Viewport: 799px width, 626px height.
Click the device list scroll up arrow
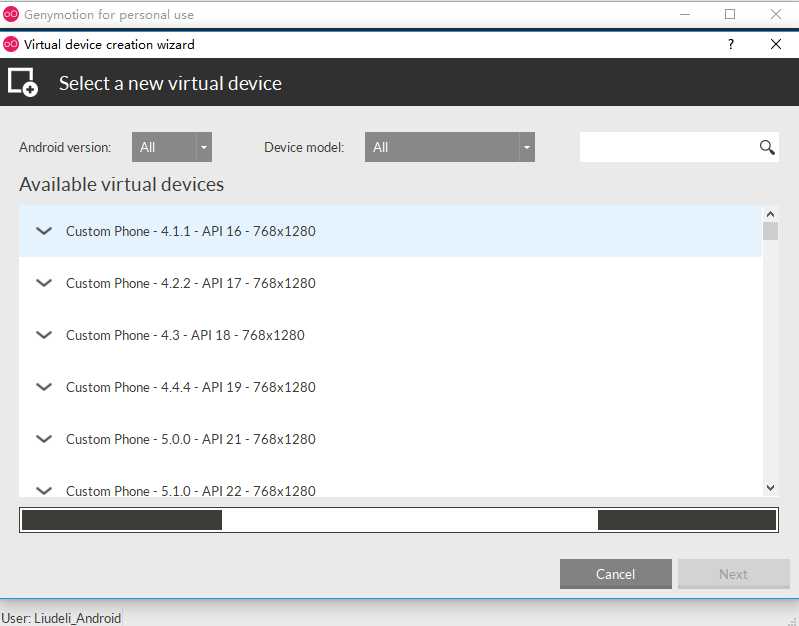[x=770, y=214]
